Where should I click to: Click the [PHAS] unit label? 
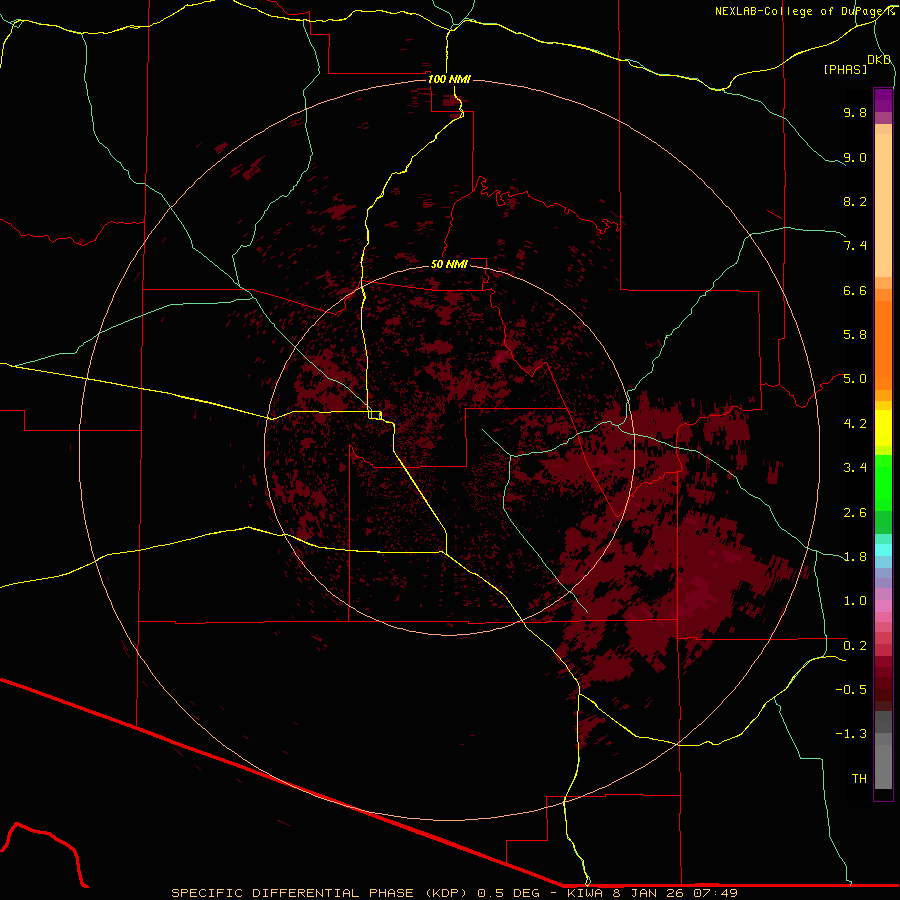coord(845,69)
